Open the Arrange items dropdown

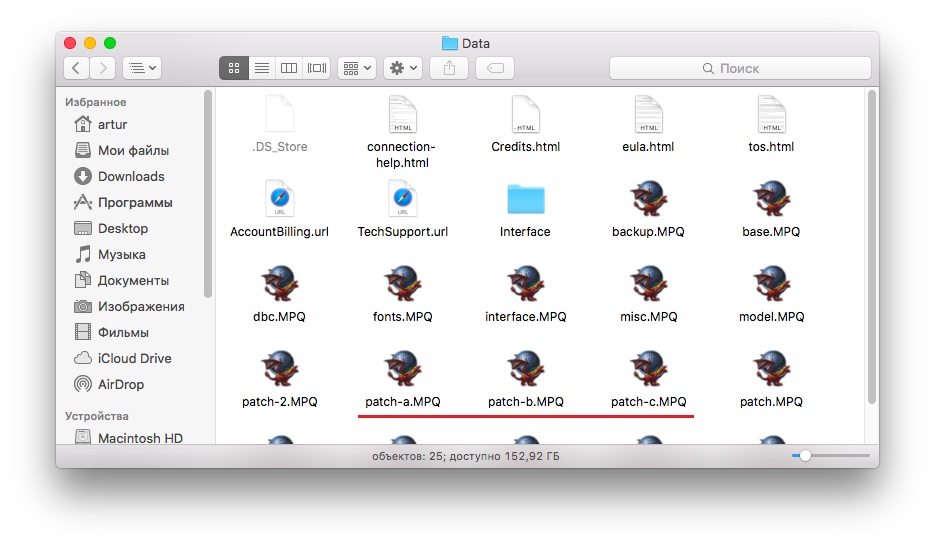tap(356, 68)
